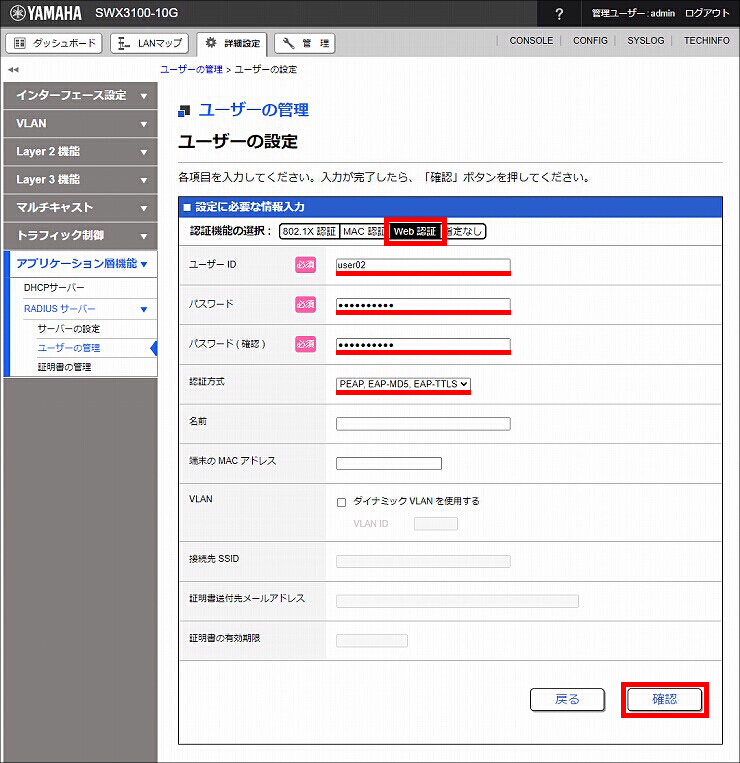Expand the Layer 3 機能 menu
Image resolution: width=740 pixels, height=763 pixels.
[x=80, y=180]
